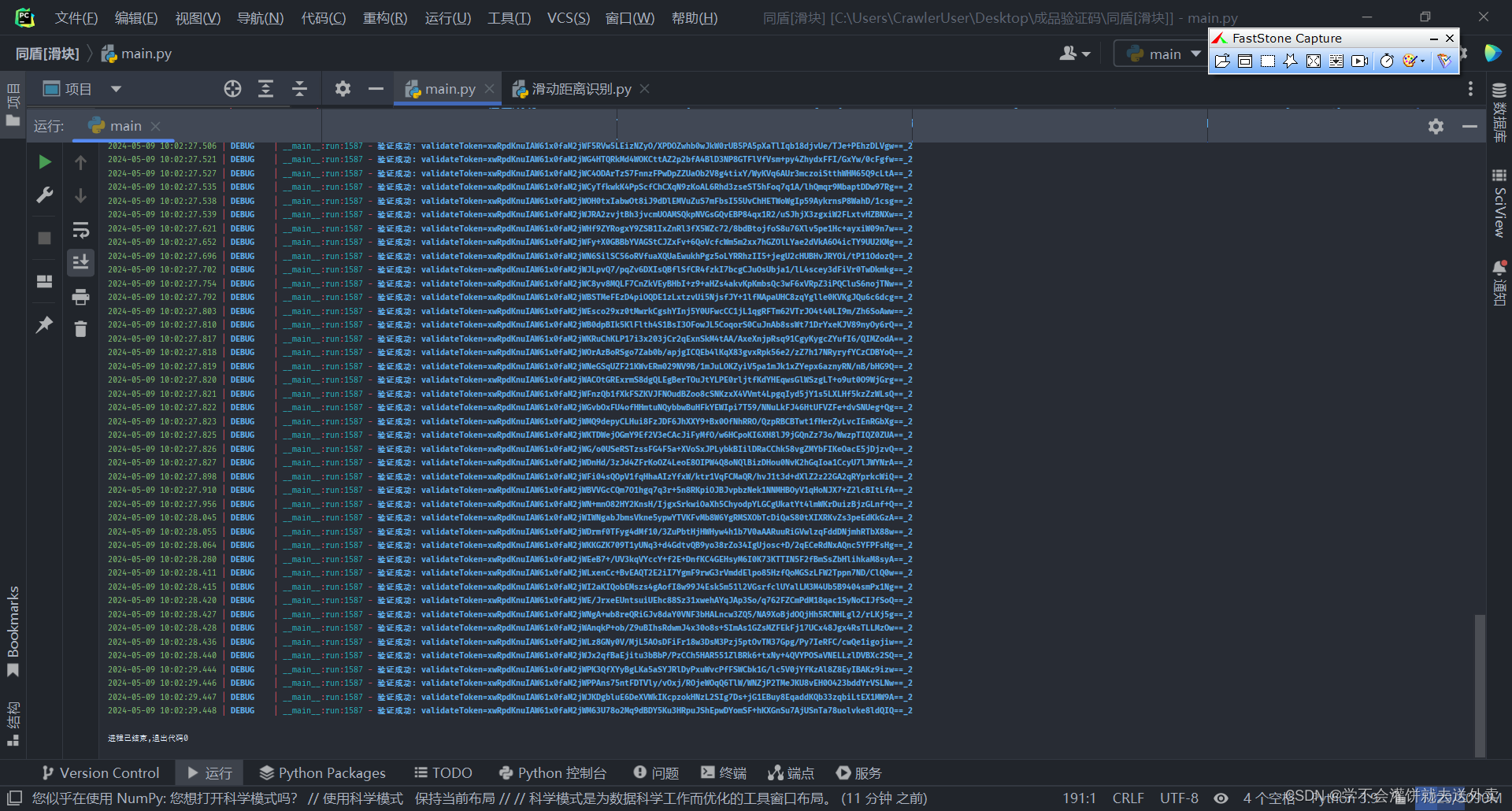1512x811 pixels.
Task: FastStone: capture rectangular region icon
Action: (1268, 61)
